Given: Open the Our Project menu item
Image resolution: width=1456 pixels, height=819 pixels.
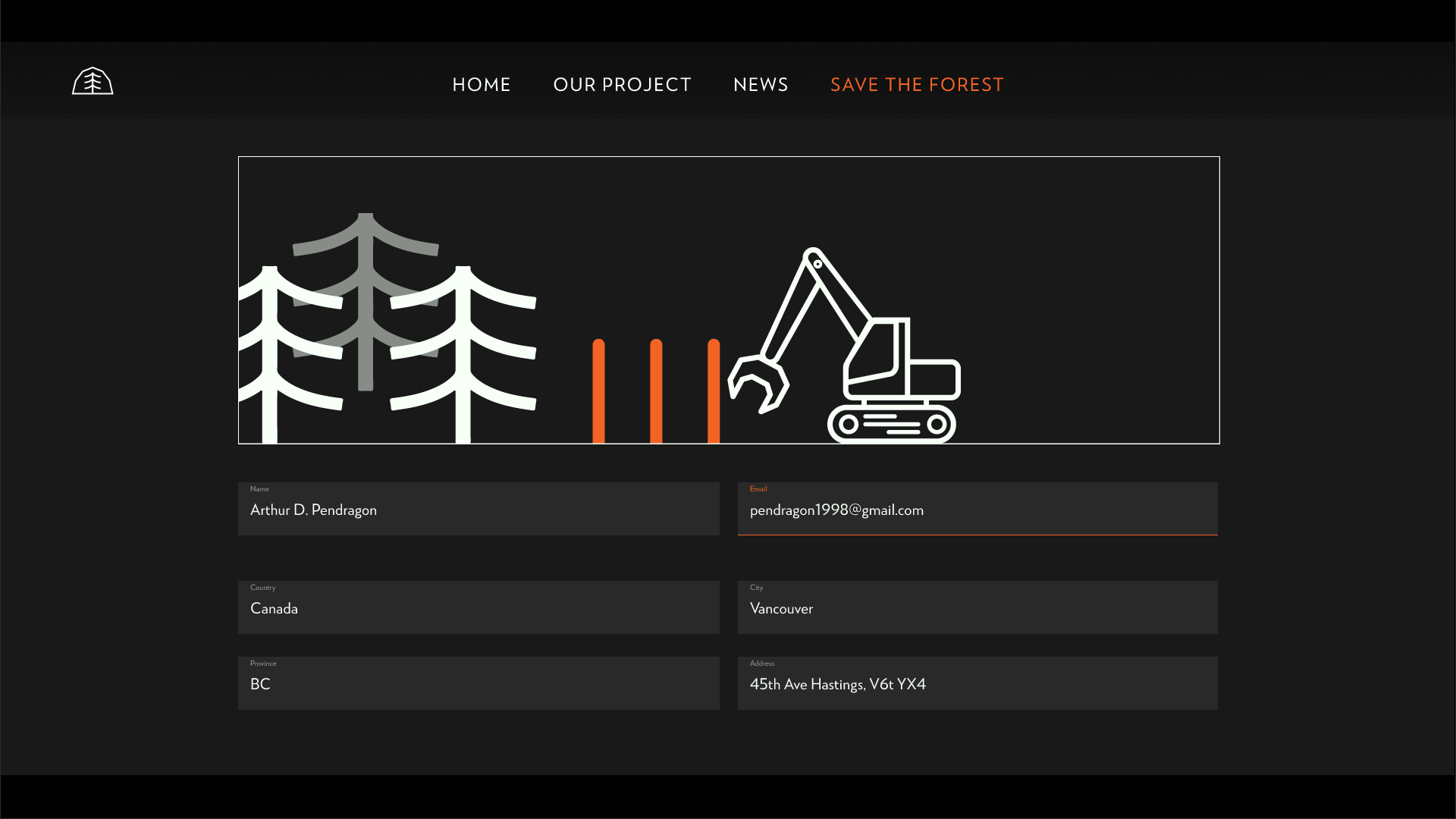Looking at the screenshot, I should tap(622, 84).
